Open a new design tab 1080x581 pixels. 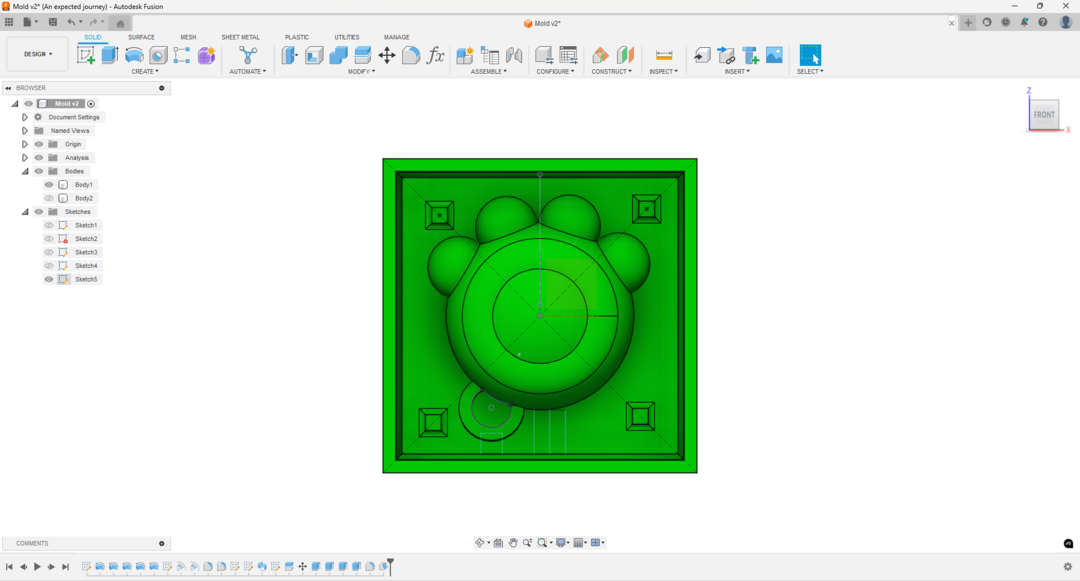(968, 23)
